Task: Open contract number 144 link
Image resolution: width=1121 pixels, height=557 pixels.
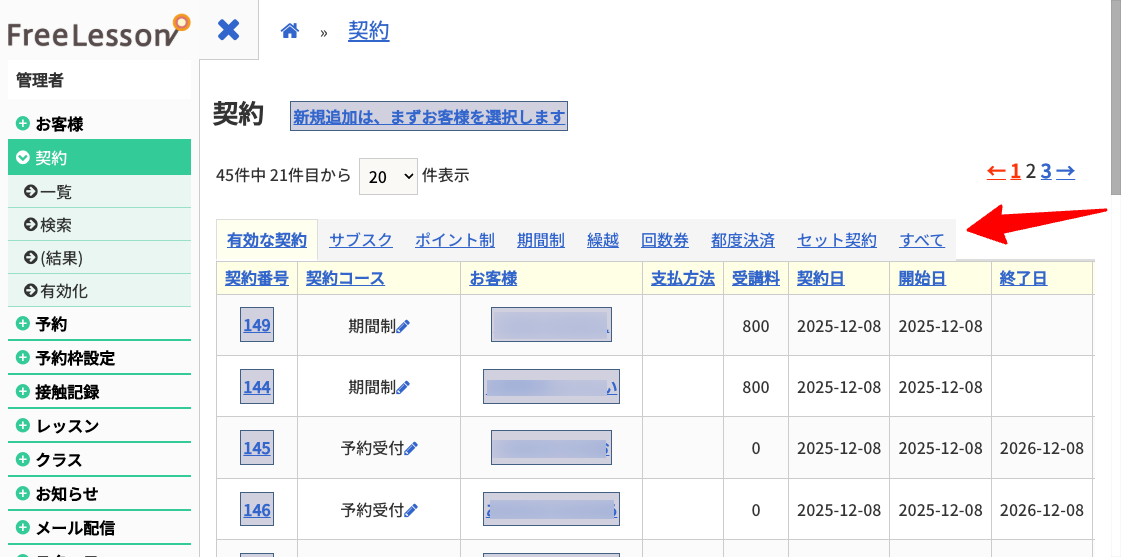Action: pos(257,387)
